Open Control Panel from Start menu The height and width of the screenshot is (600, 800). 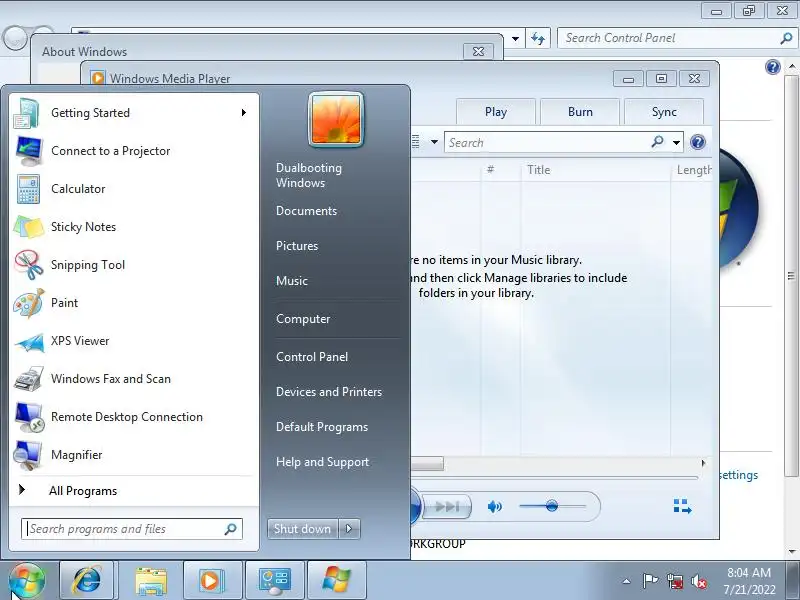click(x=312, y=357)
